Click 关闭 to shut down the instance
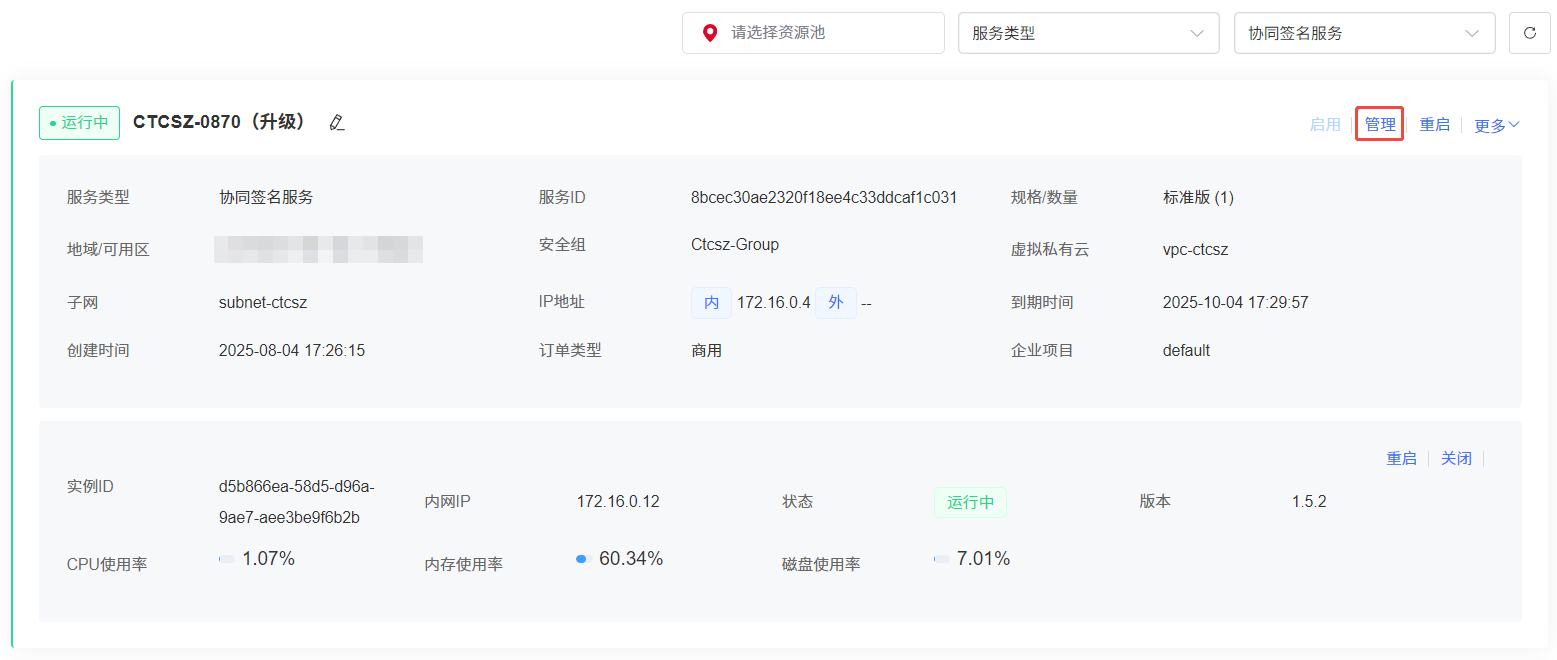 1456,459
